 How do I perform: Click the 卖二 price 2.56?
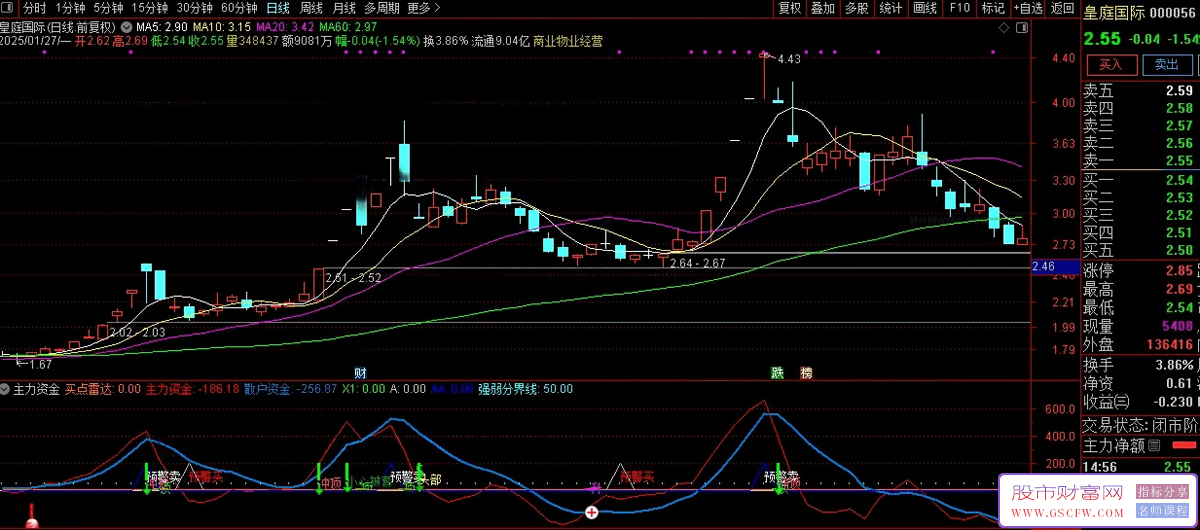(1179, 143)
